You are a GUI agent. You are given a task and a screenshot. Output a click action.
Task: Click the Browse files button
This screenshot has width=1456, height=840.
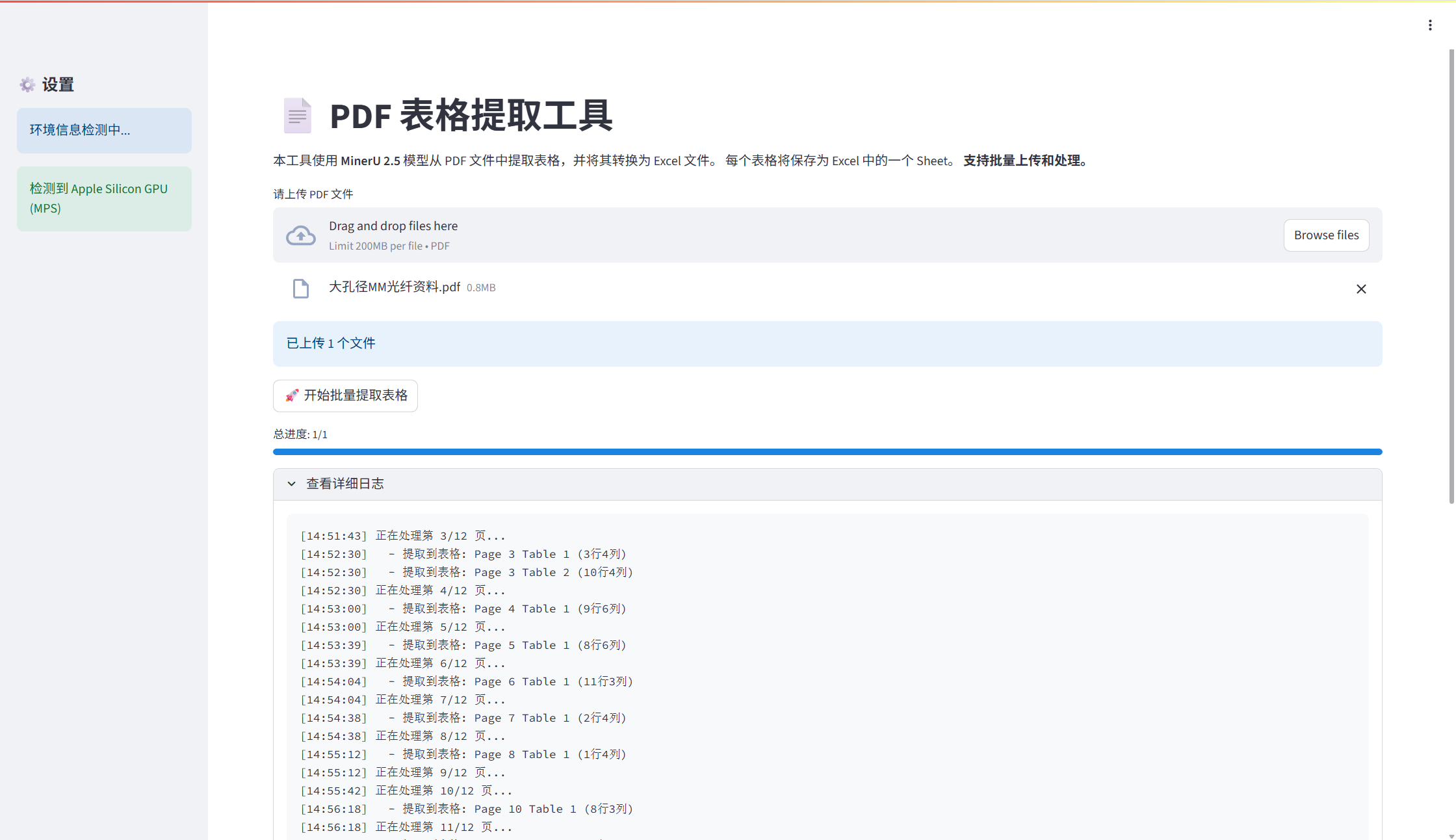[1326, 235]
